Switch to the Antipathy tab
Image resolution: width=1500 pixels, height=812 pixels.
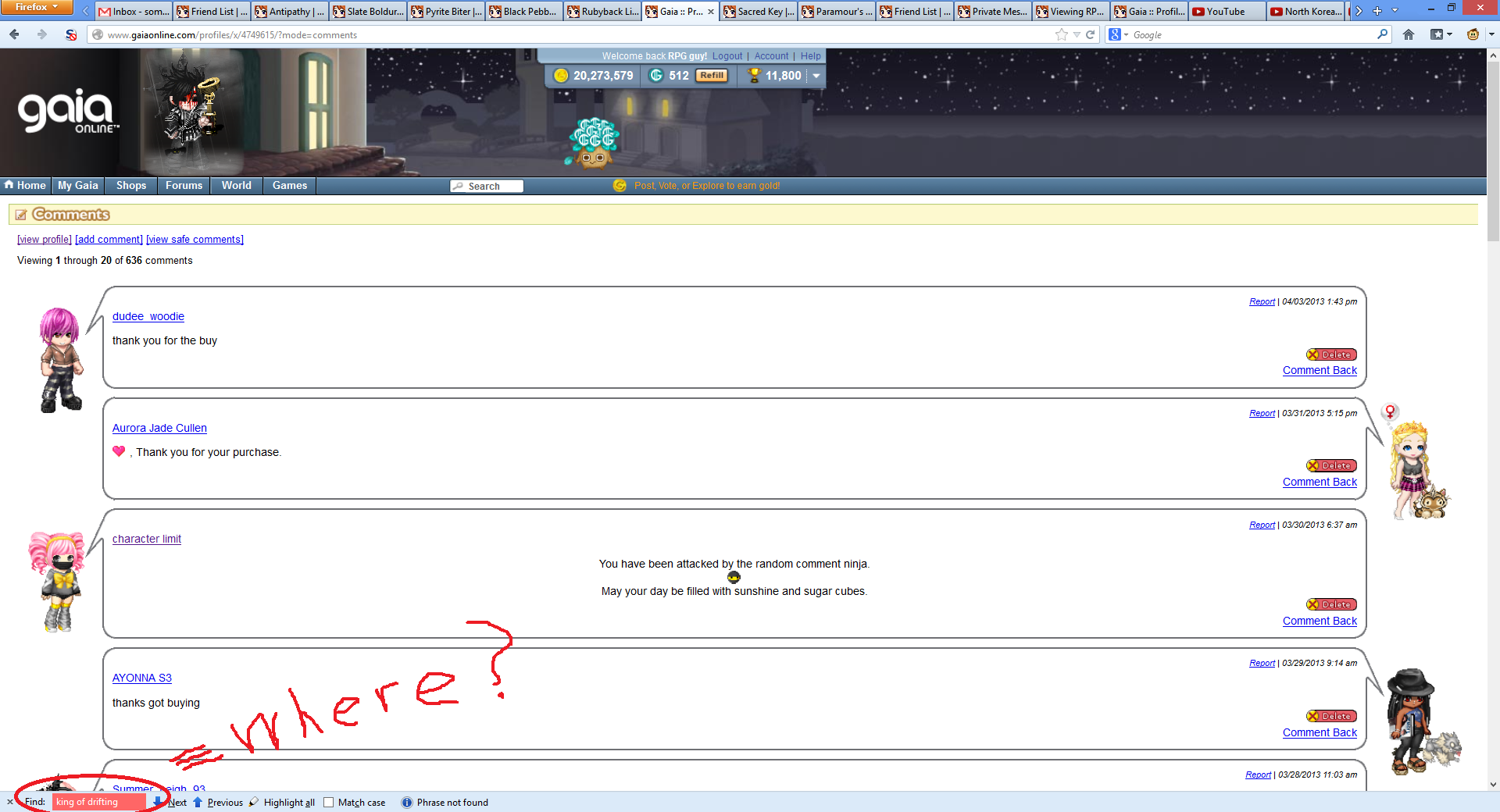tap(290, 11)
